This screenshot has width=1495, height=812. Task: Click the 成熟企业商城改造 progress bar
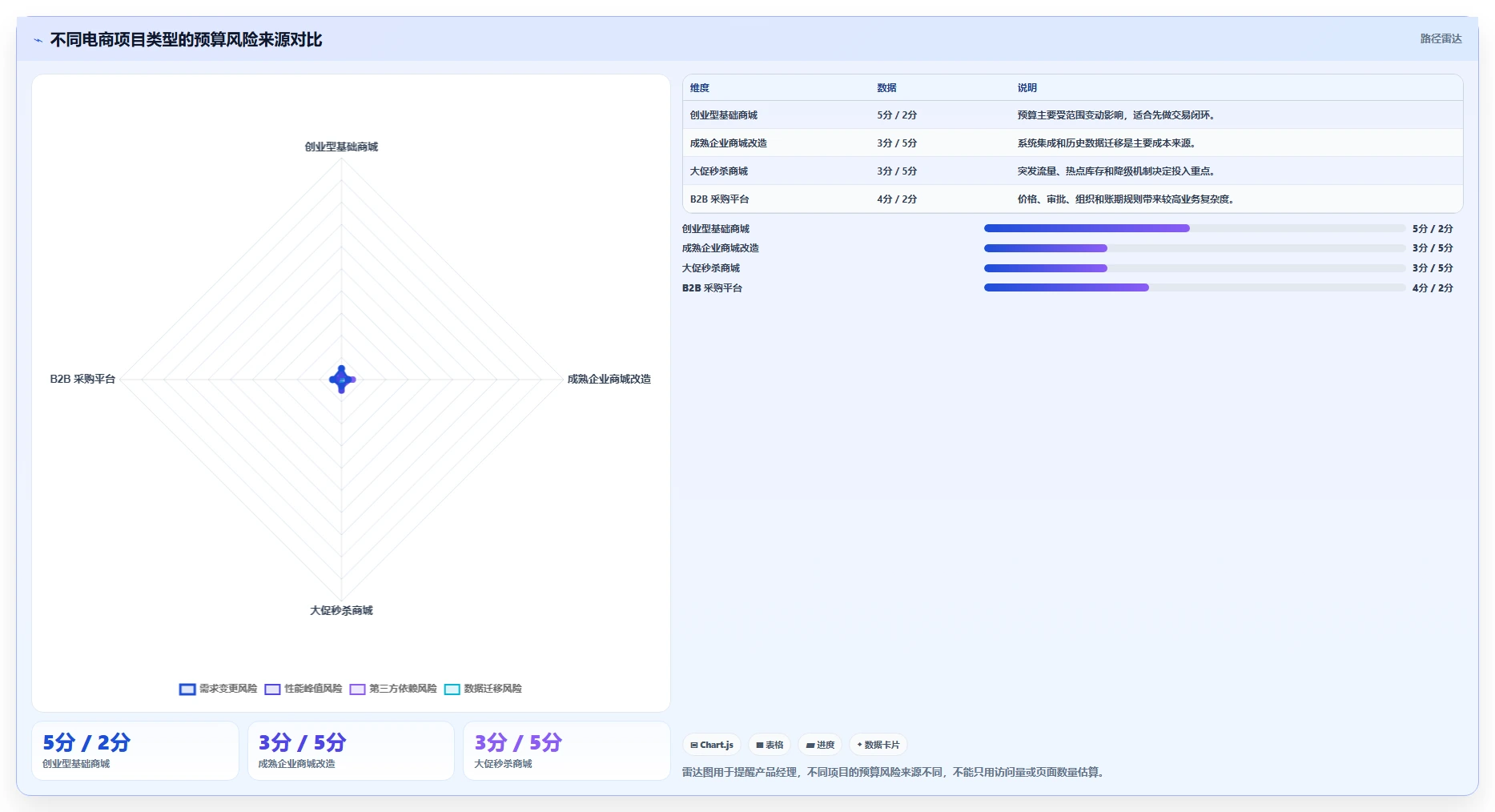click(x=1195, y=248)
